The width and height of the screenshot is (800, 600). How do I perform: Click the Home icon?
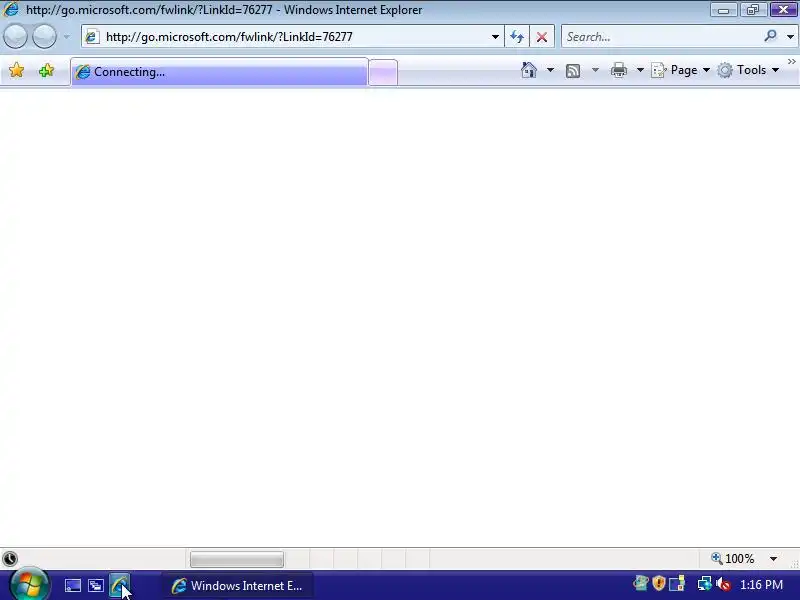tap(529, 70)
